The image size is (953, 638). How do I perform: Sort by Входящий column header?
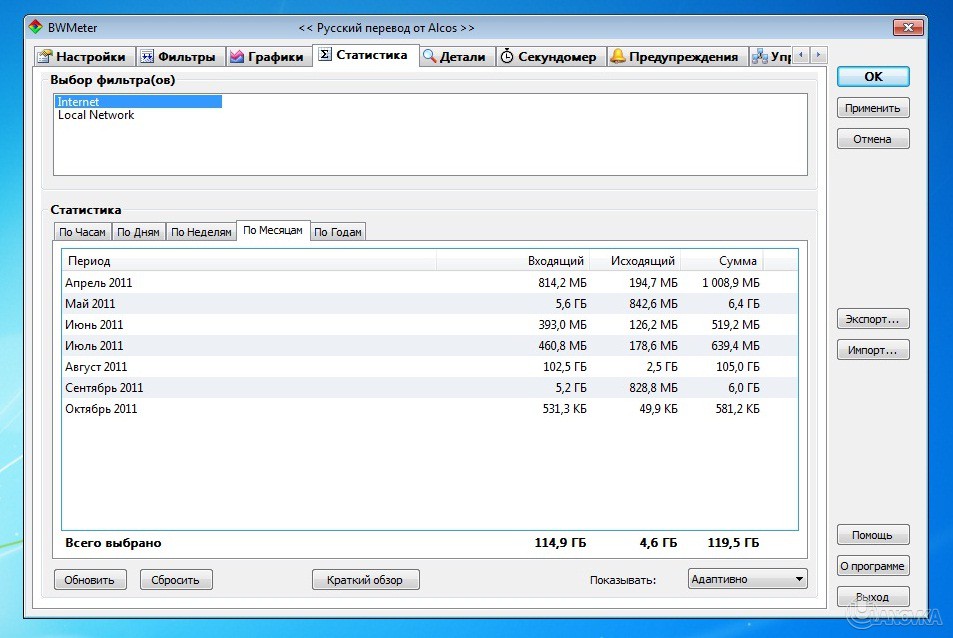(x=557, y=261)
